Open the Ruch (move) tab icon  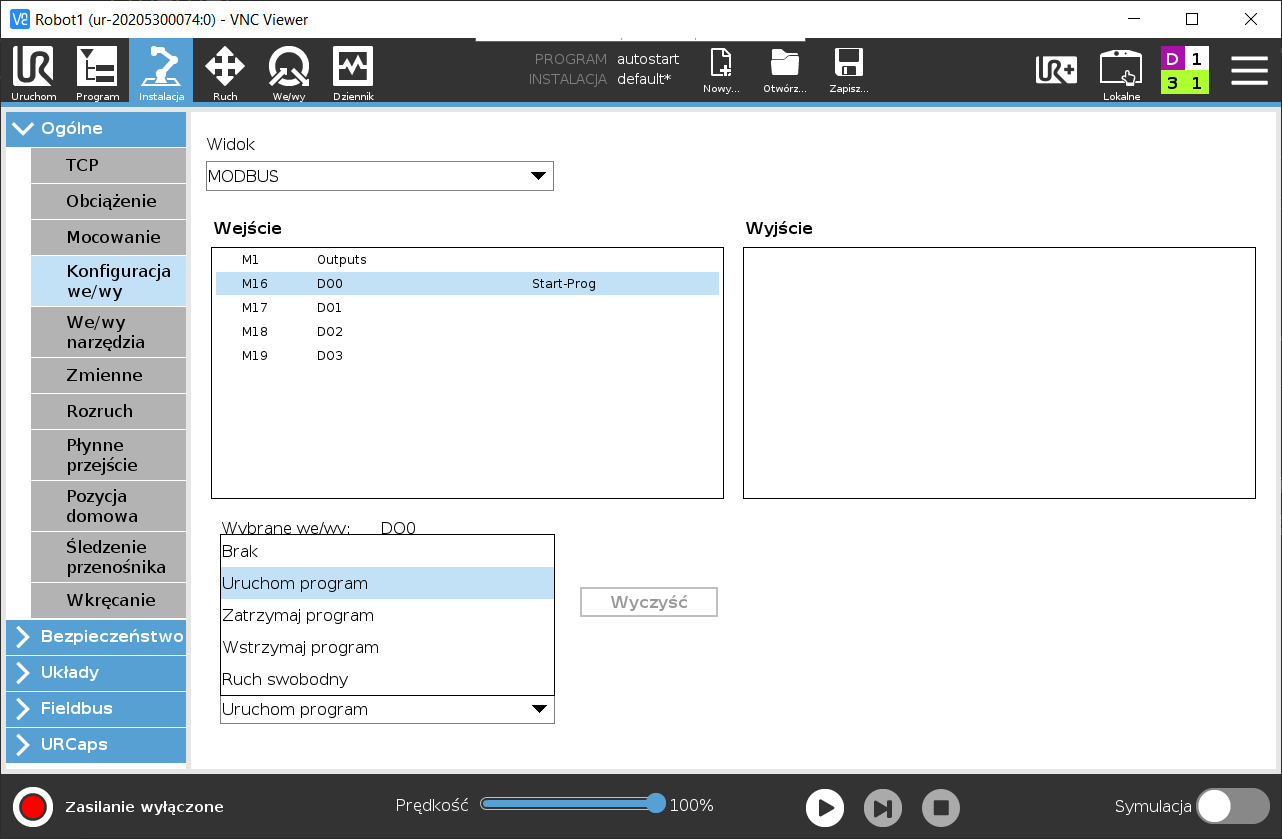pos(225,72)
